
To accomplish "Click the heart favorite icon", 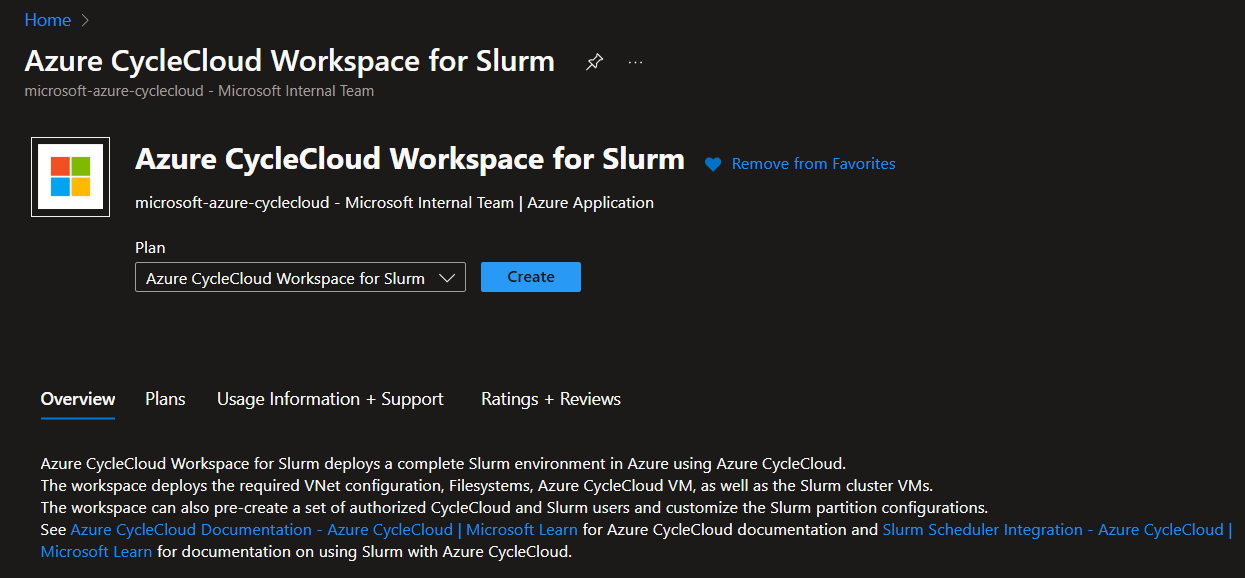I will pos(712,164).
